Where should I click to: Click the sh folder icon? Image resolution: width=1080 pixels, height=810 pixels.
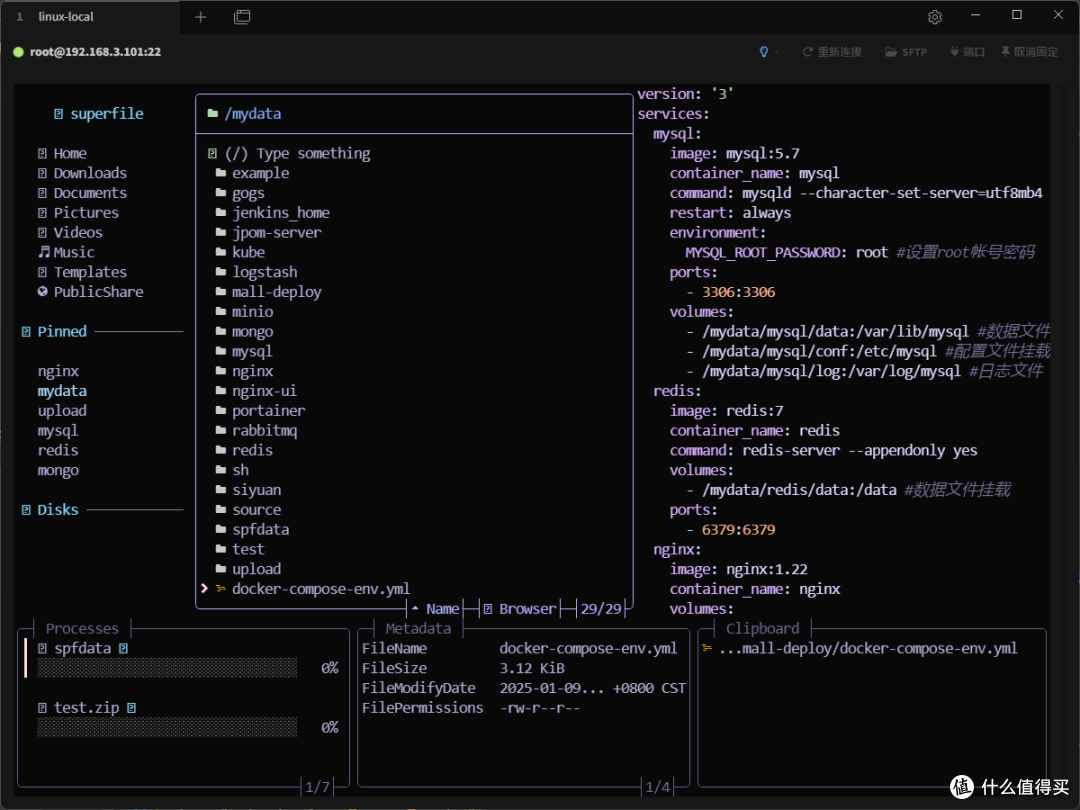[x=220, y=470]
